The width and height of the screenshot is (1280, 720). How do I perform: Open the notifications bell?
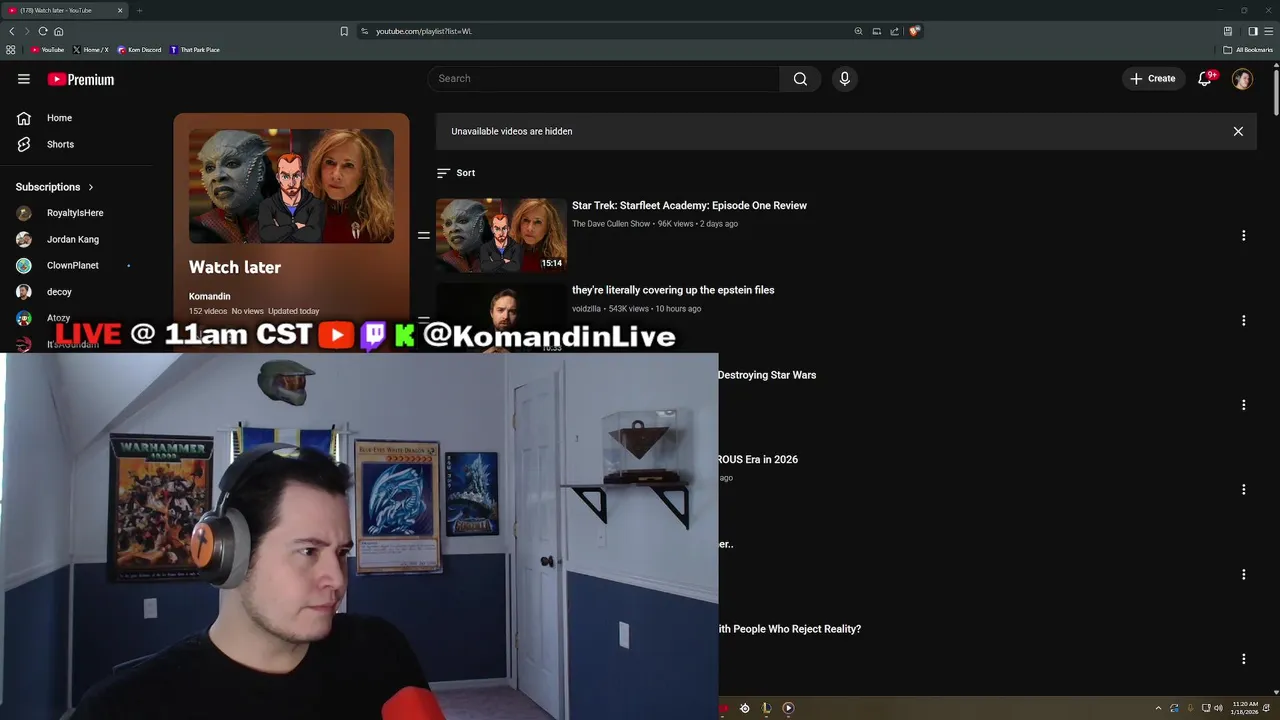point(1205,79)
